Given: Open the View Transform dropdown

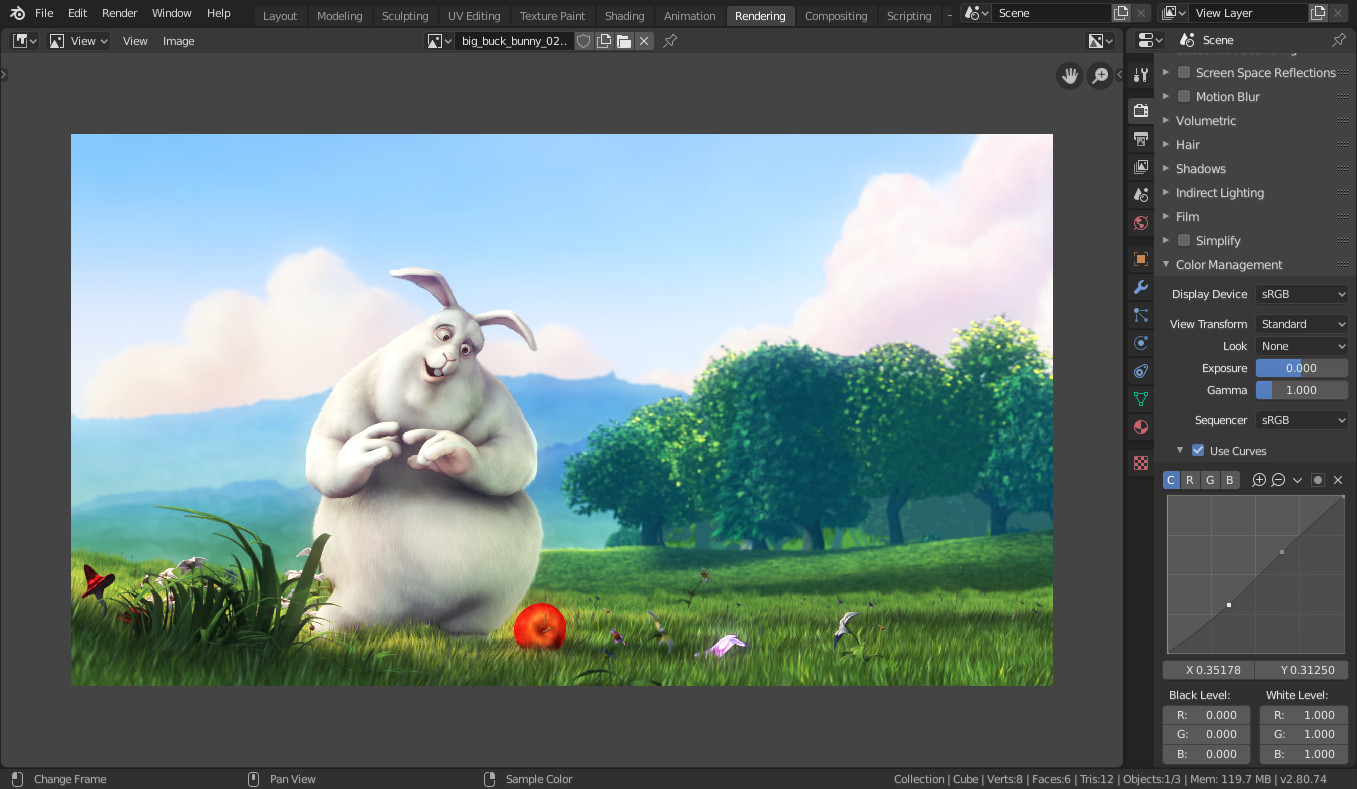Looking at the screenshot, I should pyautogui.click(x=1301, y=323).
